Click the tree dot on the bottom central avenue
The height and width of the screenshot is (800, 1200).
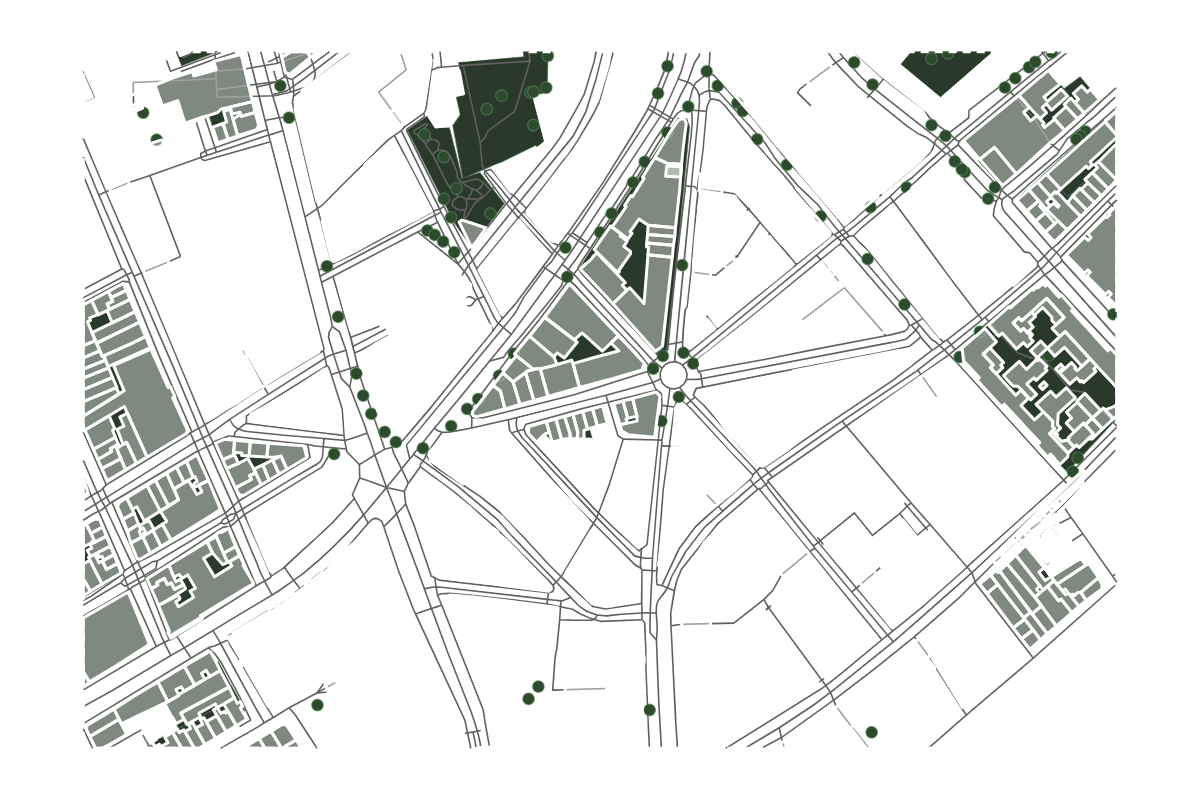click(x=649, y=709)
